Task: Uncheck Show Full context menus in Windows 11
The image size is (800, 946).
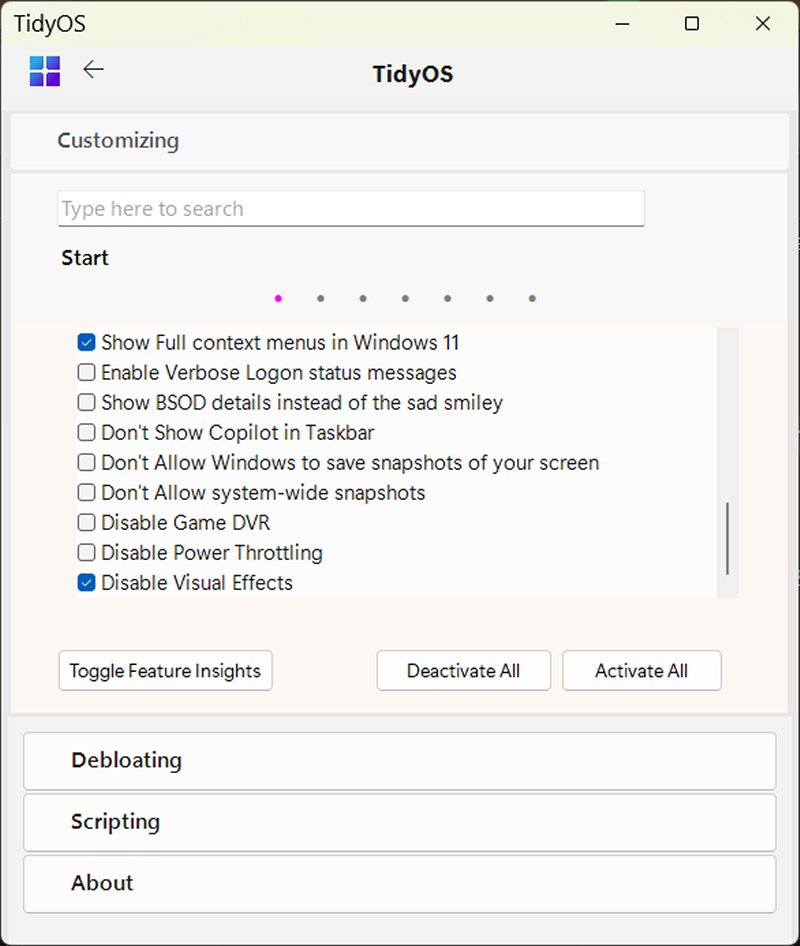Action: [x=87, y=343]
